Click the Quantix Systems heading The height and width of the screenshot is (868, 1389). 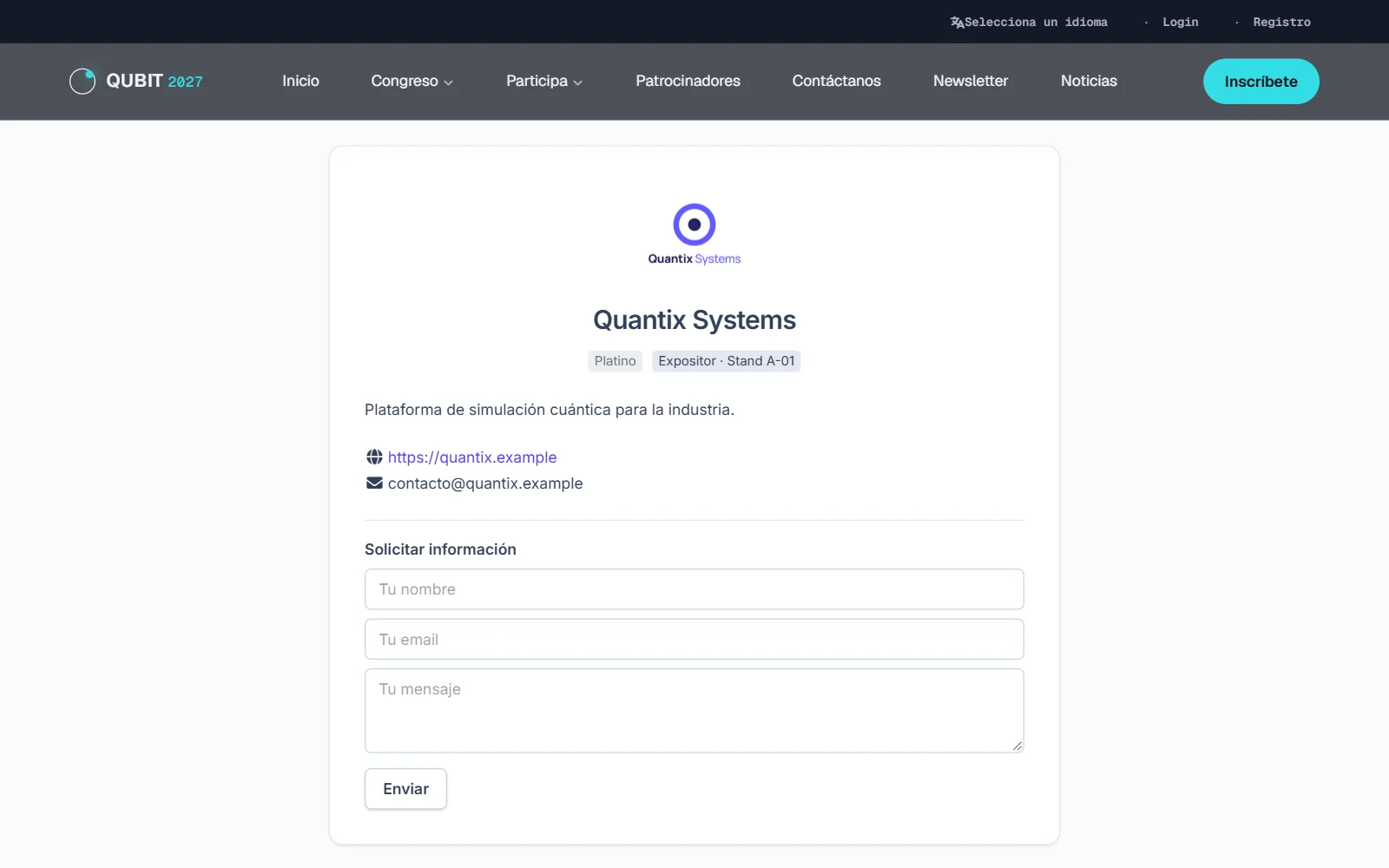(694, 319)
